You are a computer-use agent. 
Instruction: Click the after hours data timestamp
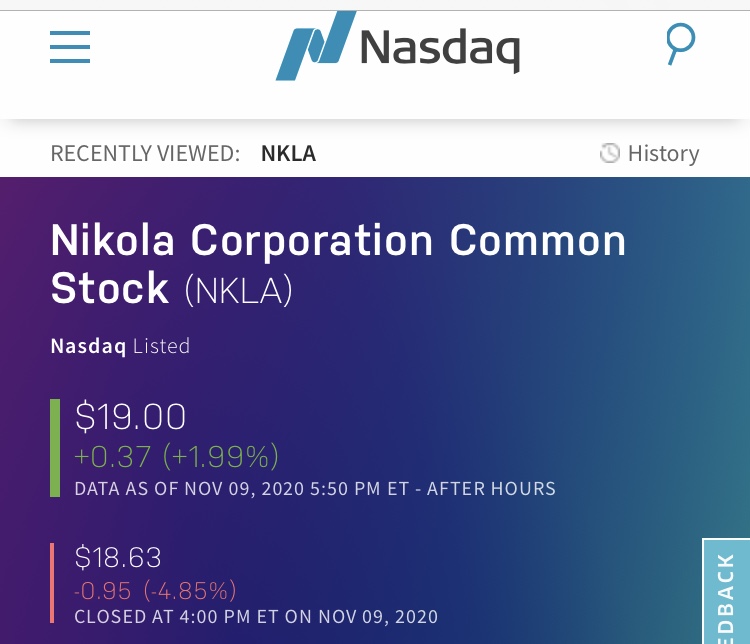315,489
